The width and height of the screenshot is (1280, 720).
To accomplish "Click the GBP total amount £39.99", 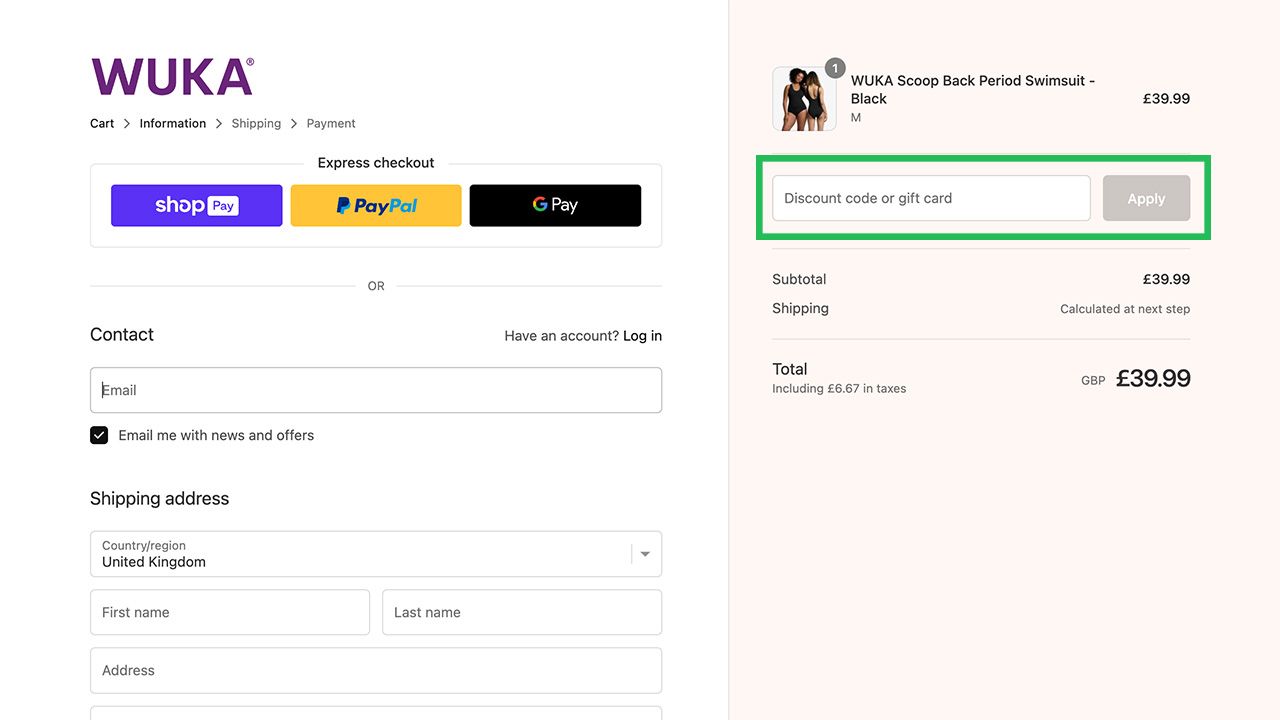I will [1153, 379].
